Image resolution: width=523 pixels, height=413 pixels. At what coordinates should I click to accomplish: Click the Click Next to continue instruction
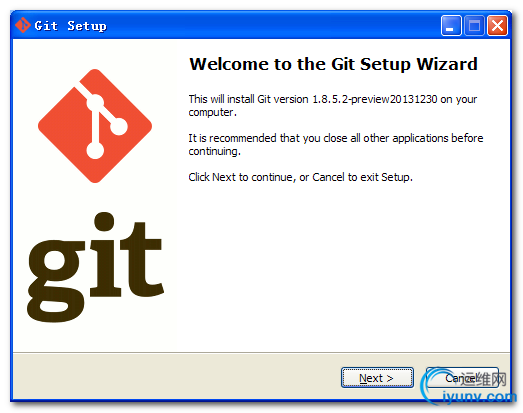301,177
